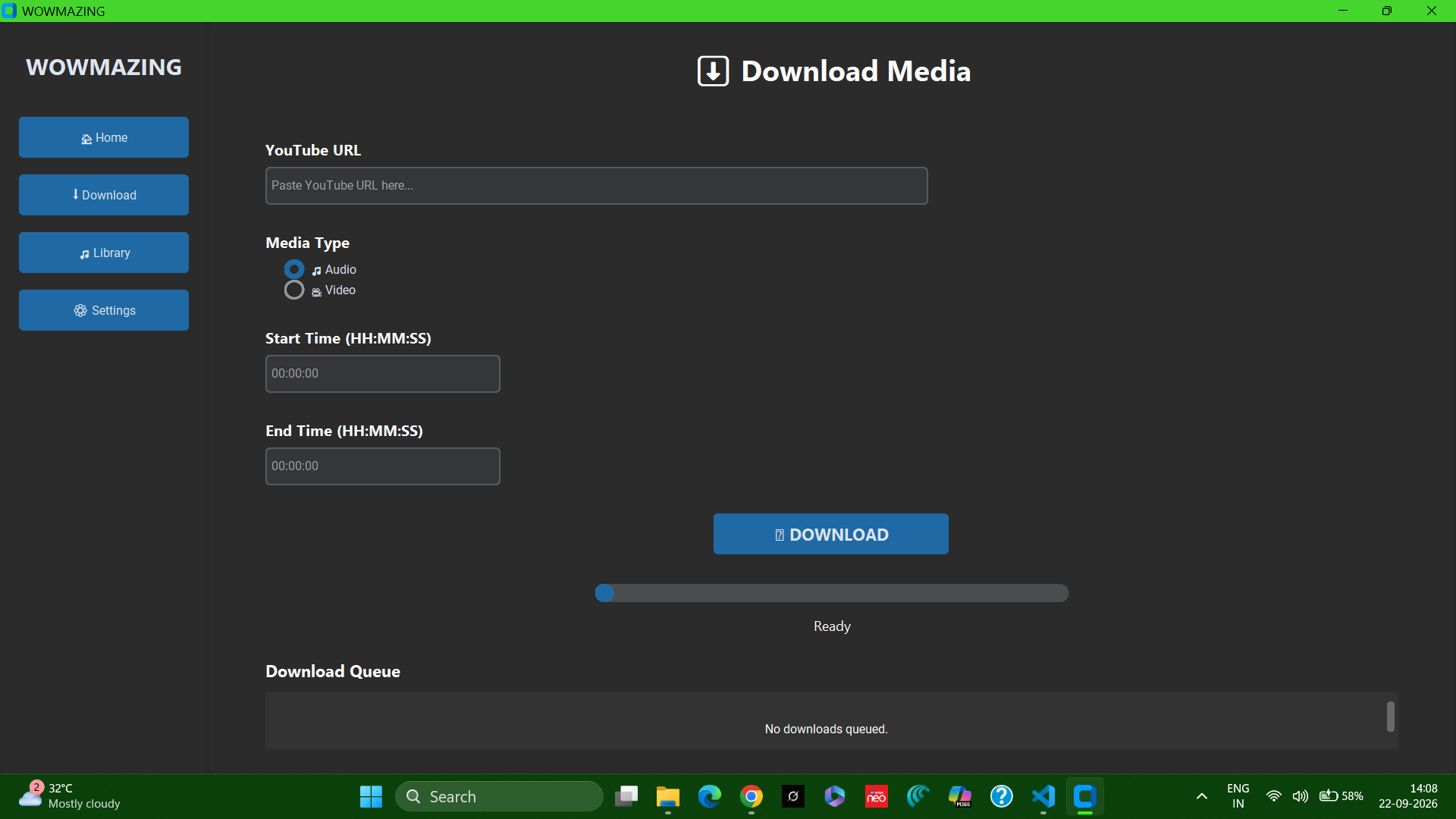Open Microsoft 365 app on taskbar
The width and height of the screenshot is (1456, 819).
coord(960,796)
